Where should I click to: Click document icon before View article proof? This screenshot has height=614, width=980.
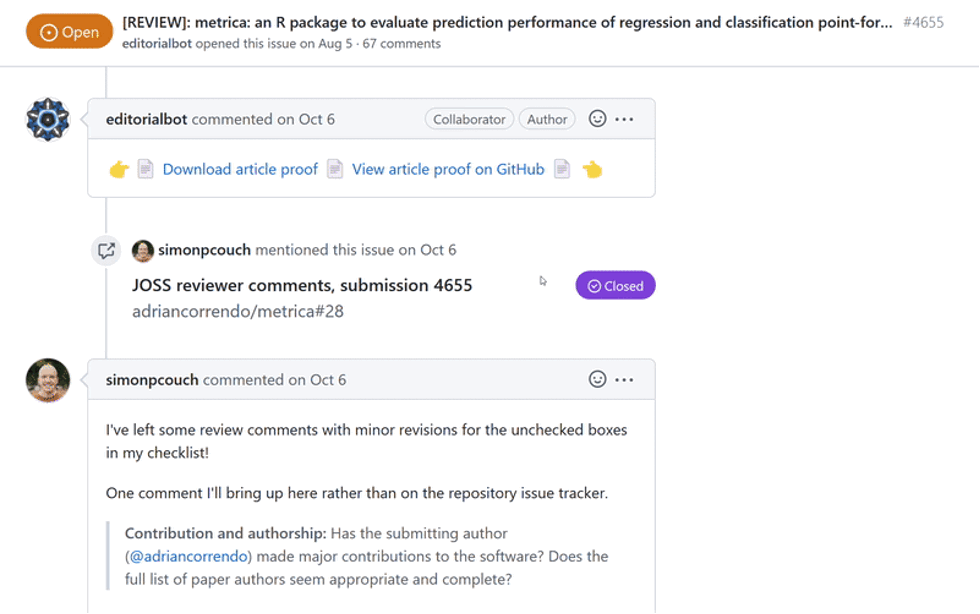(335, 169)
